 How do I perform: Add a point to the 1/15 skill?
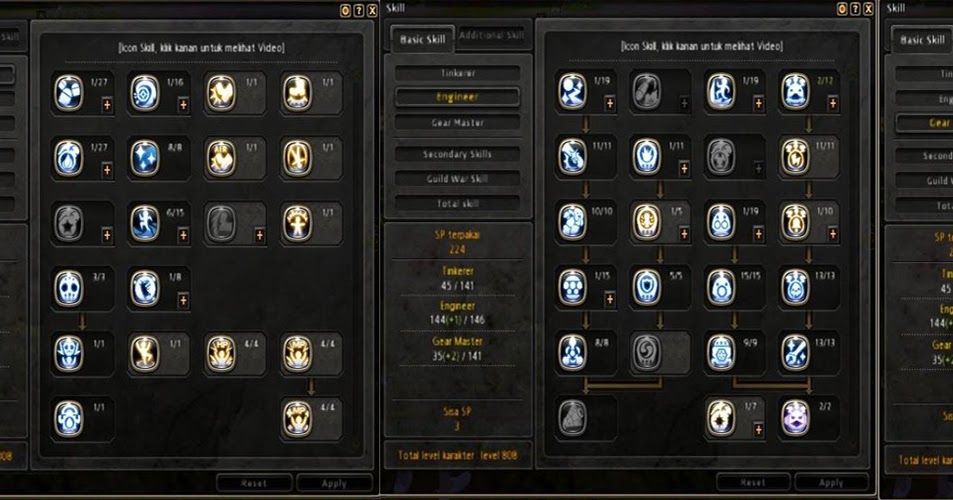[x=610, y=299]
